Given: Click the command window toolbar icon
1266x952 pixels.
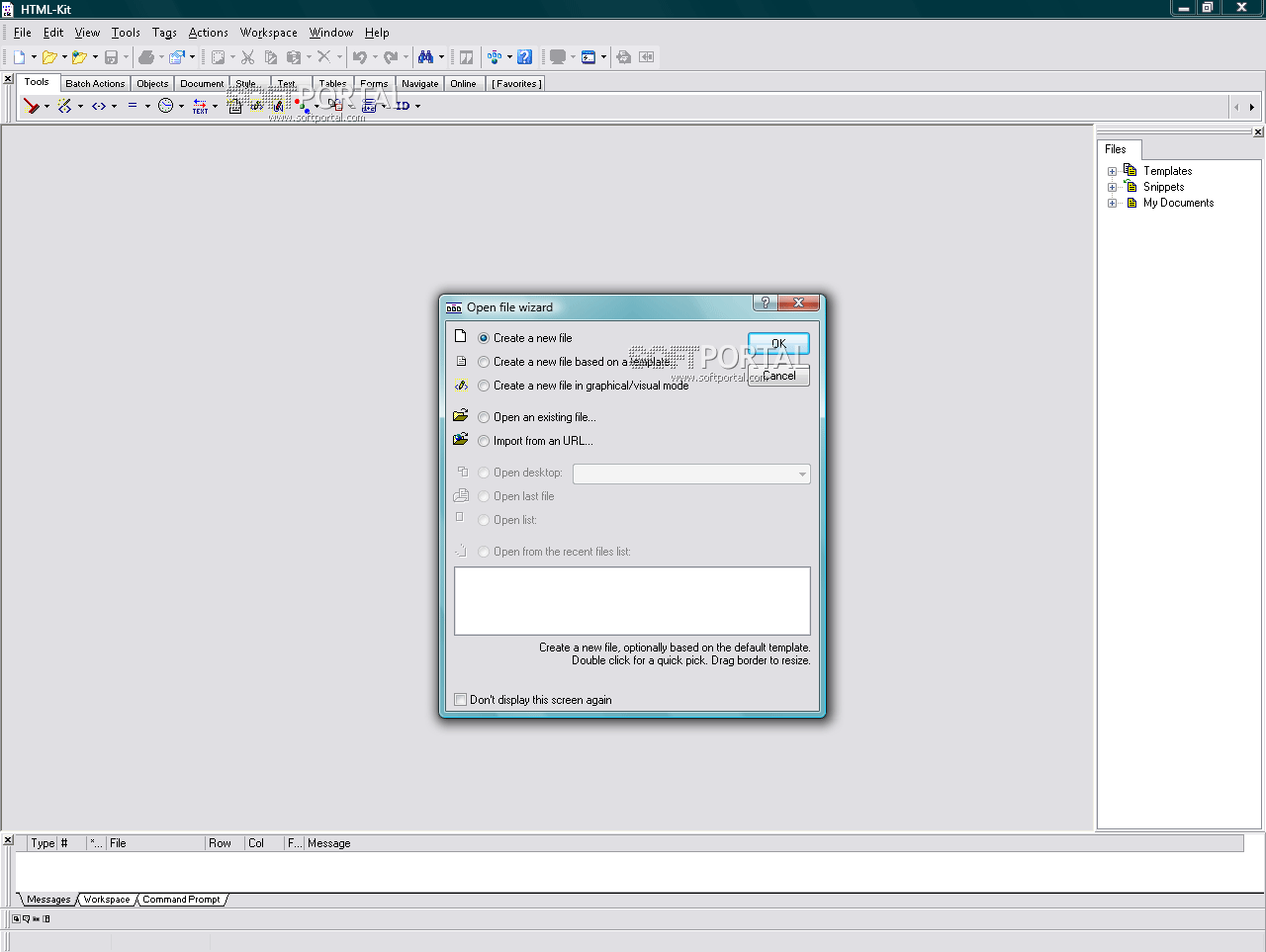Looking at the screenshot, I should coord(588,57).
